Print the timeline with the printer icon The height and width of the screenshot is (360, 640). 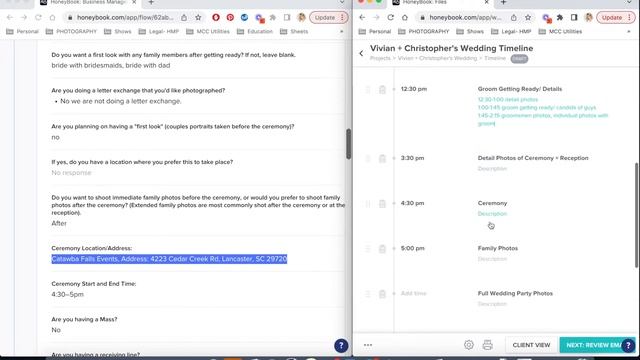point(487,345)
